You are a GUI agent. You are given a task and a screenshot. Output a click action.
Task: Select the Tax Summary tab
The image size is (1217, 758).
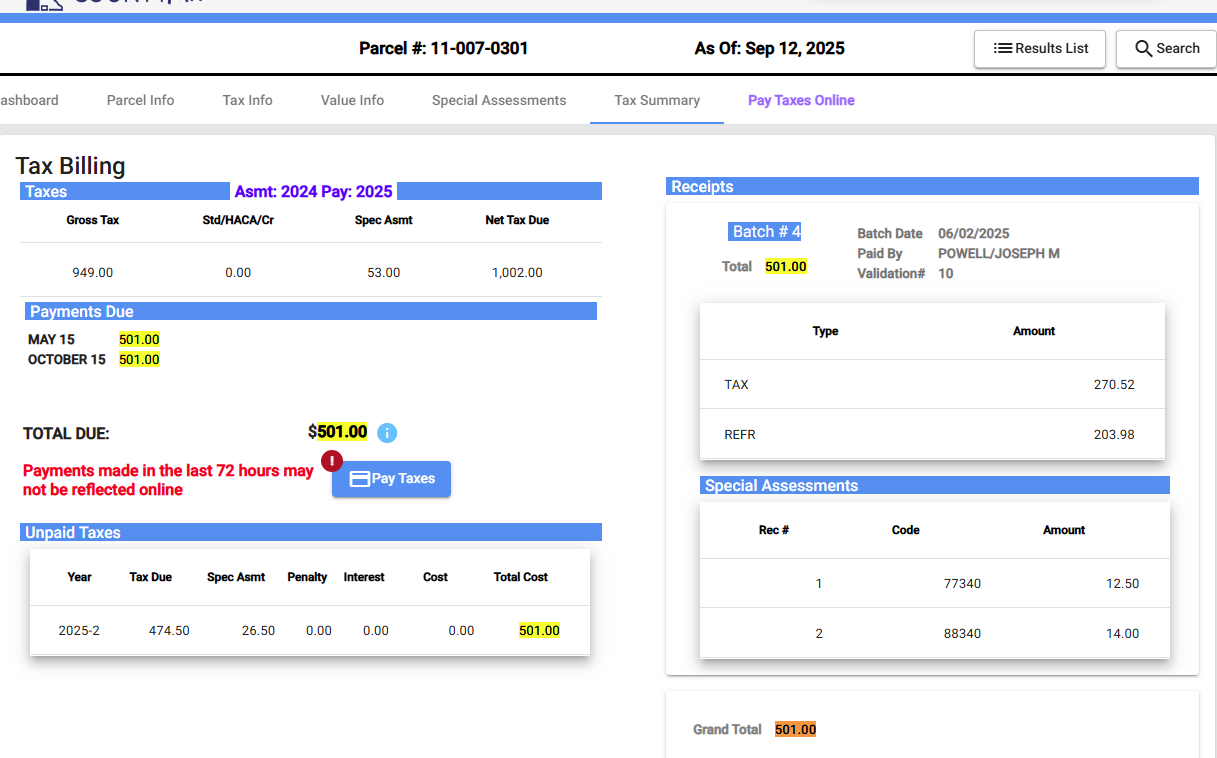click(x=657, y=100)
